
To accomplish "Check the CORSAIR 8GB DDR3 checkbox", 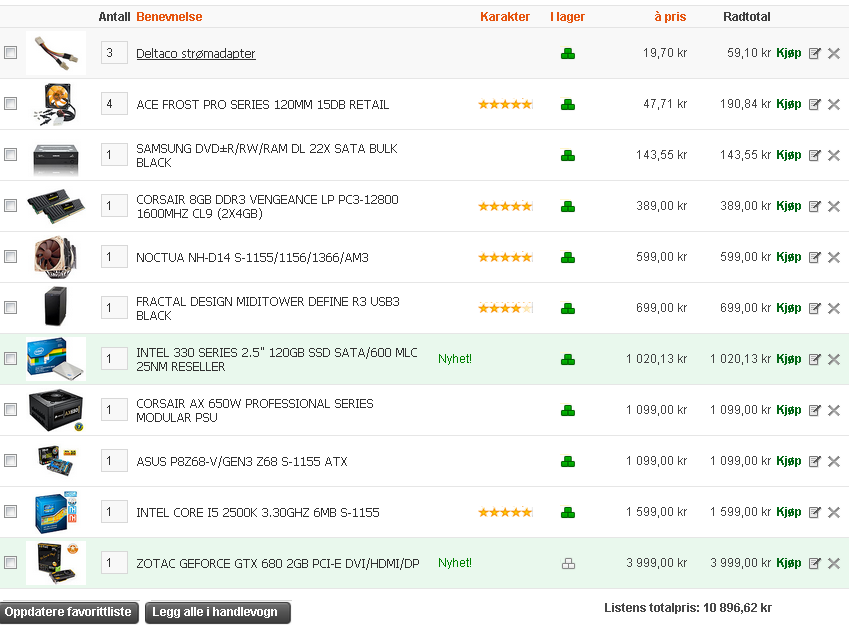I will (10, 205).
